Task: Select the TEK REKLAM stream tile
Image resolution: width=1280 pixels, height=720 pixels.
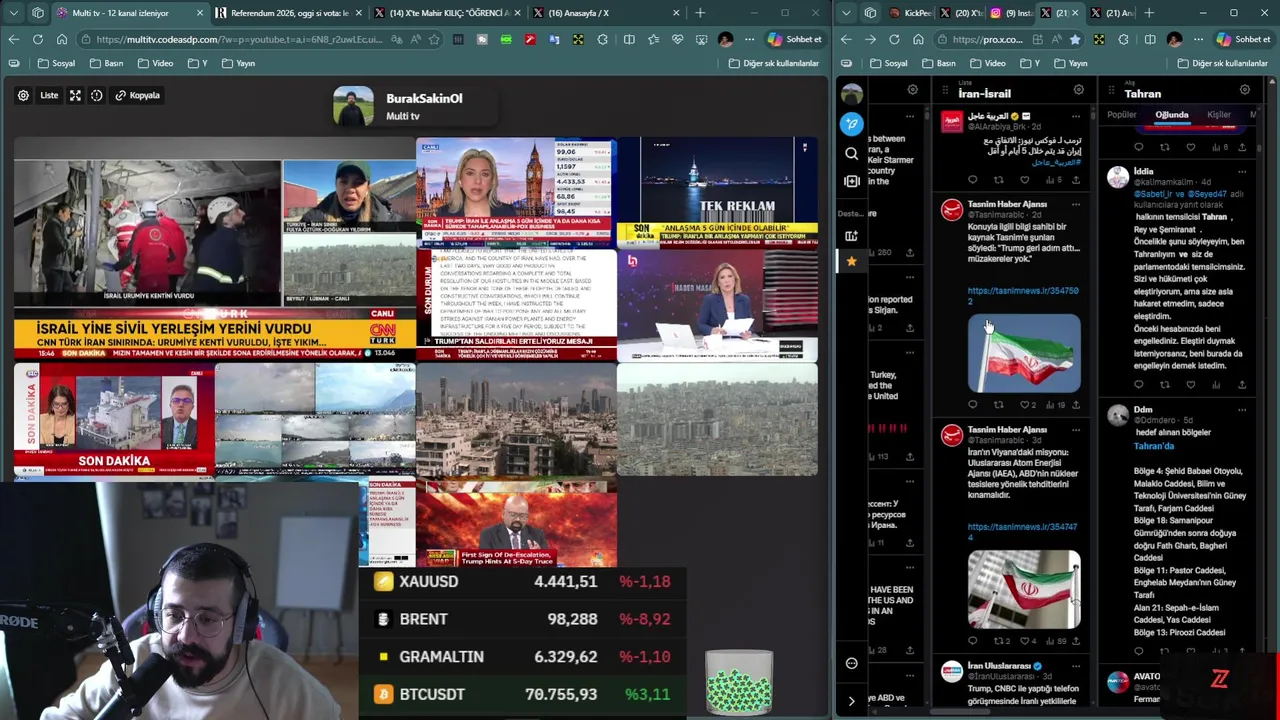Action: coord(717,192)
